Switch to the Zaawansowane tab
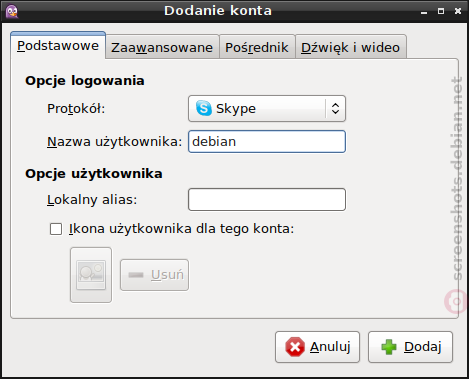This screenshot has height=379, width=469. [x=162, y=47]
